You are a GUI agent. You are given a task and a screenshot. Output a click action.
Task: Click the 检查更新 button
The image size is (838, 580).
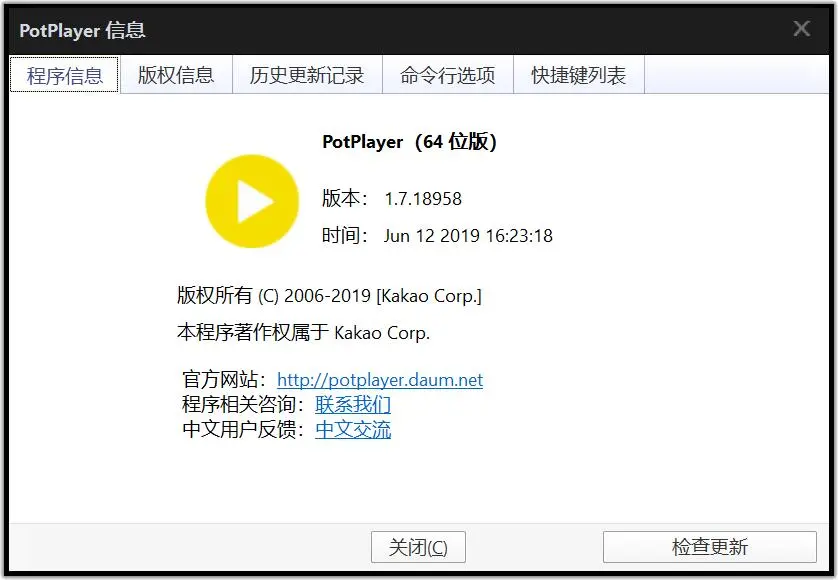pos(710,547)
